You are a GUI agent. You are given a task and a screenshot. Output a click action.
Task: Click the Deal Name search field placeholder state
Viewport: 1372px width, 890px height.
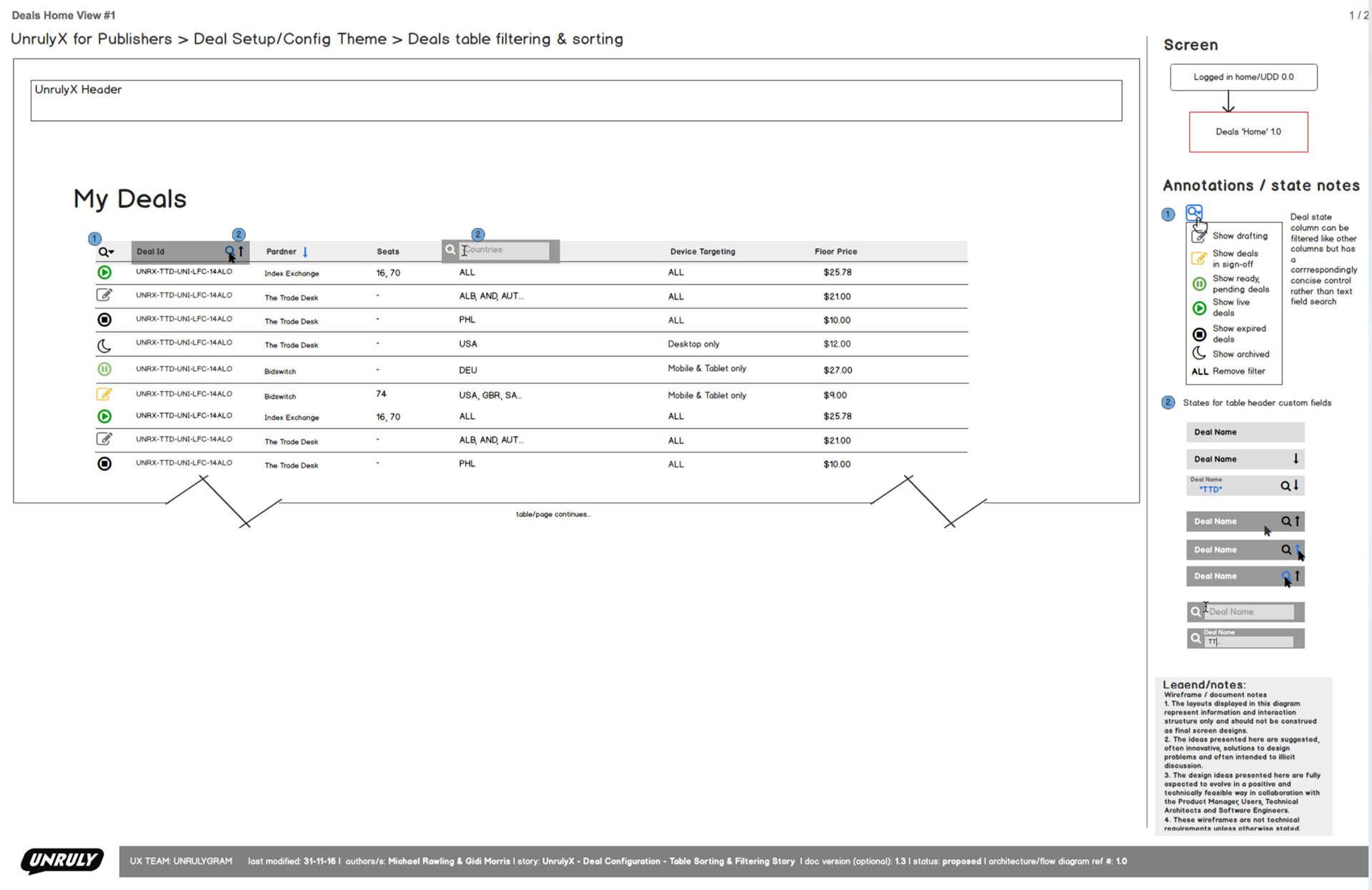point(1249,612)
